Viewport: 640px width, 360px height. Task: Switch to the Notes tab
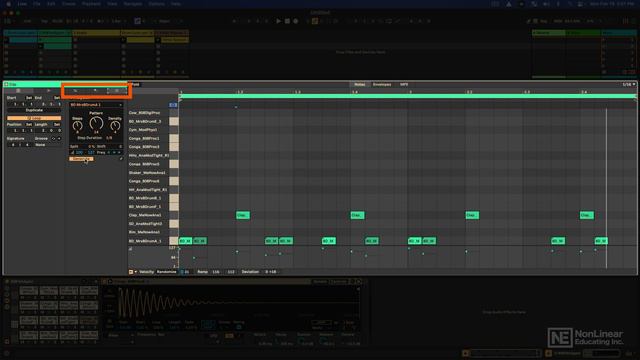tap(360, 84)
